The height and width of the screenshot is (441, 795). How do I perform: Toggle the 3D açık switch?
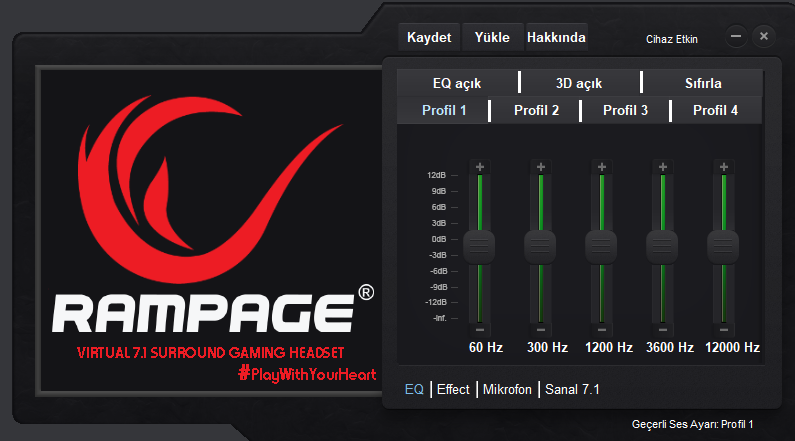[579, 83]
